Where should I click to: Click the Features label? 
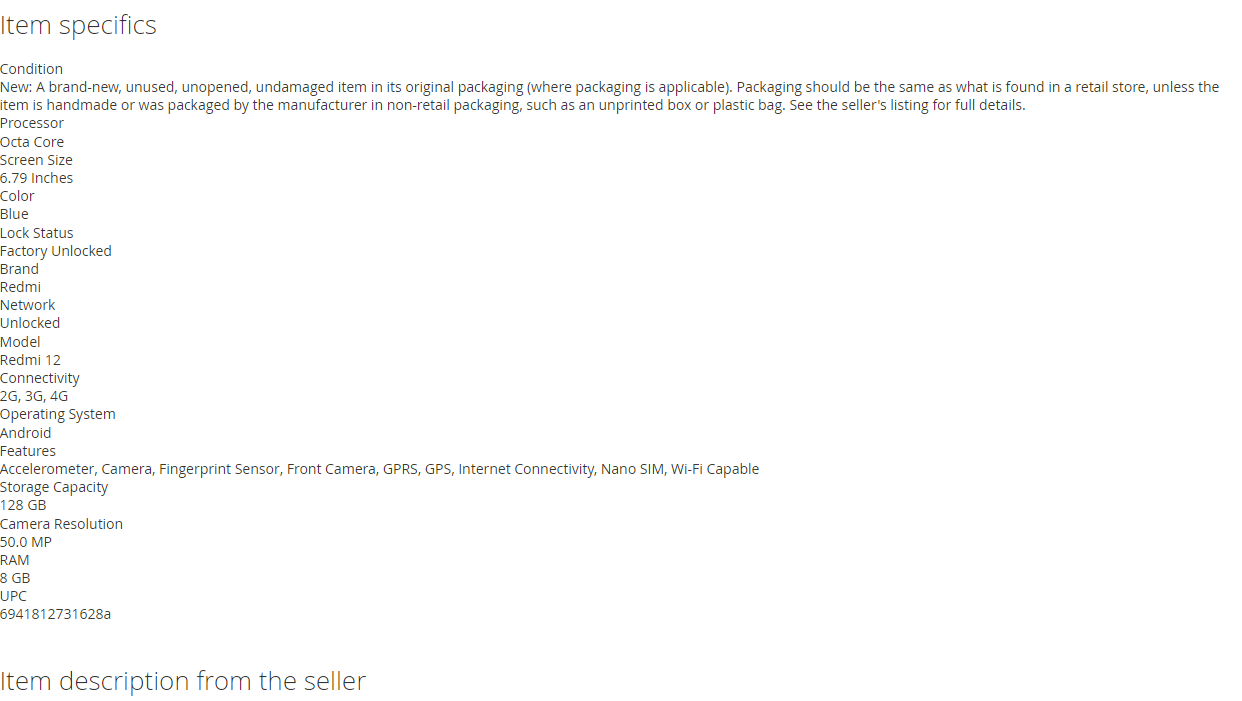28,451
